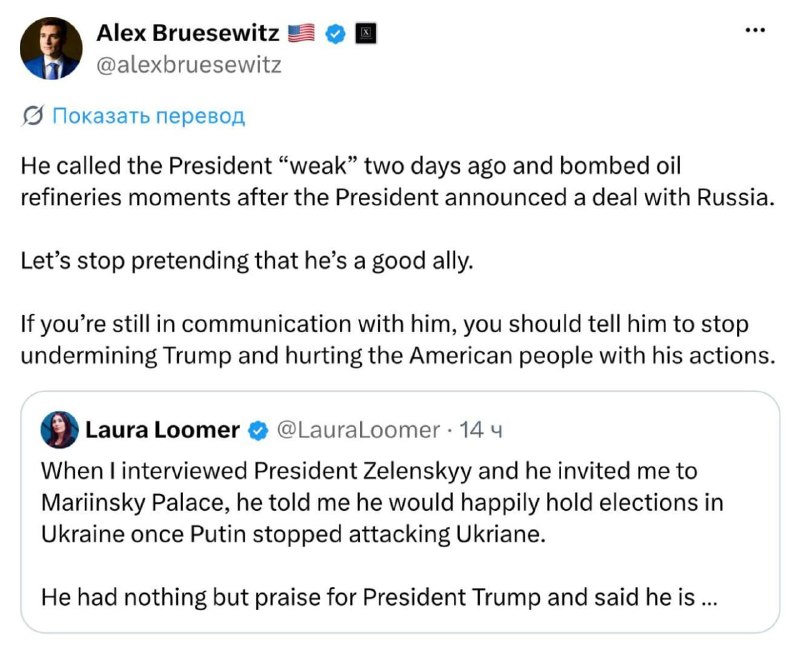Click the American flag emoji beside name
This screenshot has width=800, height=647.
click(x=302, y=33)
